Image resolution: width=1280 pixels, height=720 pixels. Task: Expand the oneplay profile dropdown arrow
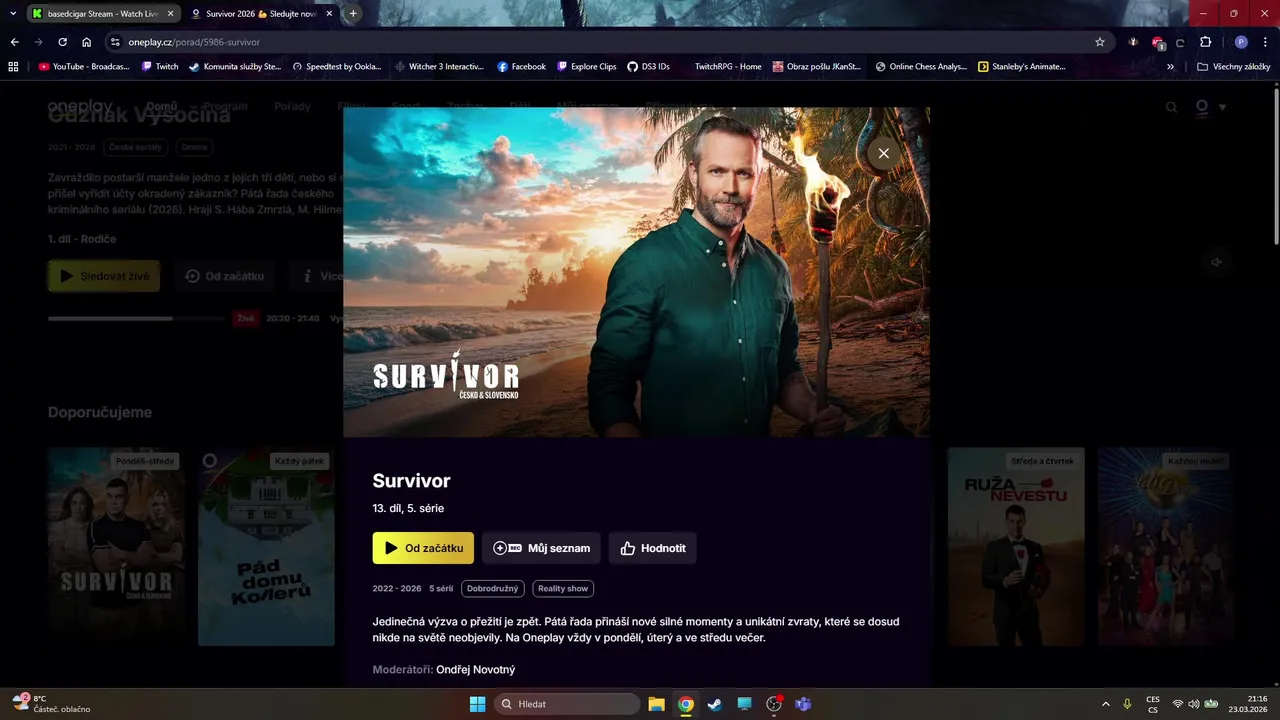(1222, 107)
